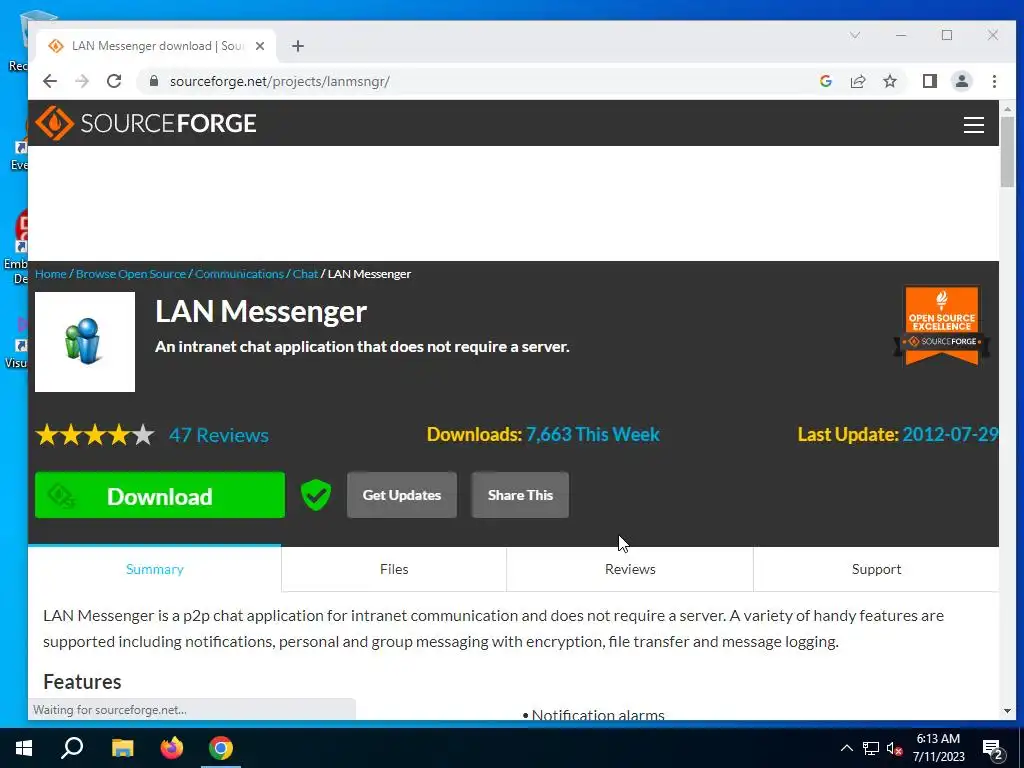Click the SourceForge logo

146,123
